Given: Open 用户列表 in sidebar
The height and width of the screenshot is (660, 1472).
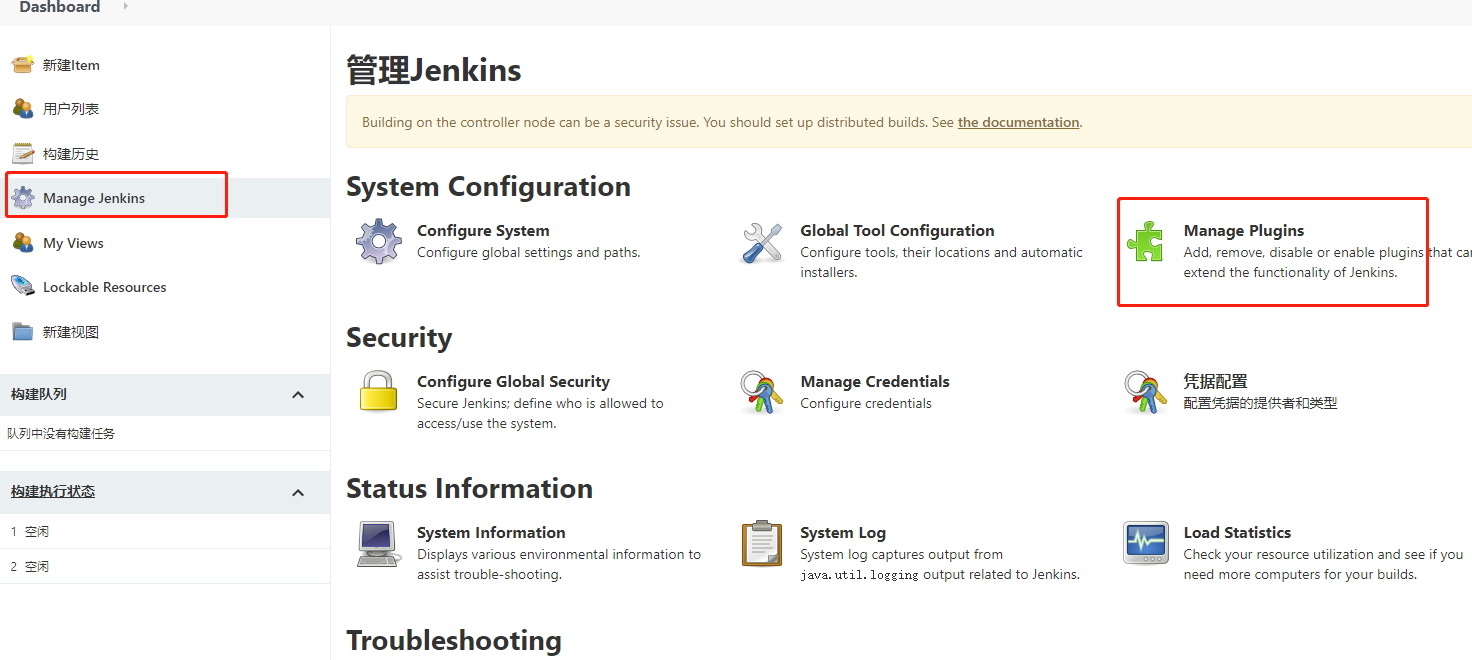Looking at the screenshot, I should (x=71, y=109).
